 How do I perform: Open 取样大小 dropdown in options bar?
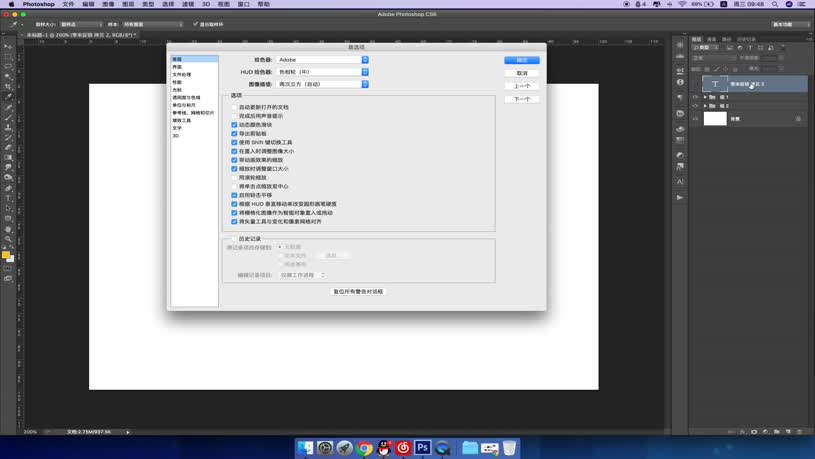[81, 24]
